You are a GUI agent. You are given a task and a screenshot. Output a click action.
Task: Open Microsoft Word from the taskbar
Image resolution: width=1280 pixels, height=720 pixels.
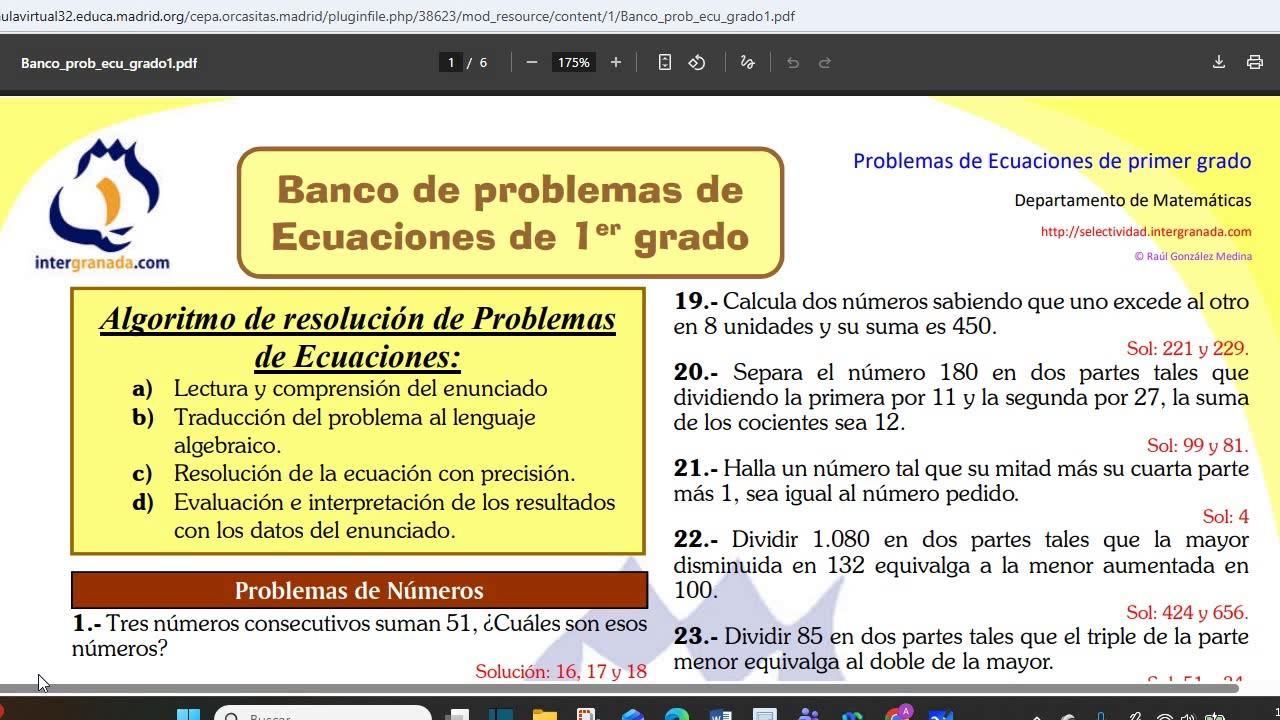click(x=721, y=714)
